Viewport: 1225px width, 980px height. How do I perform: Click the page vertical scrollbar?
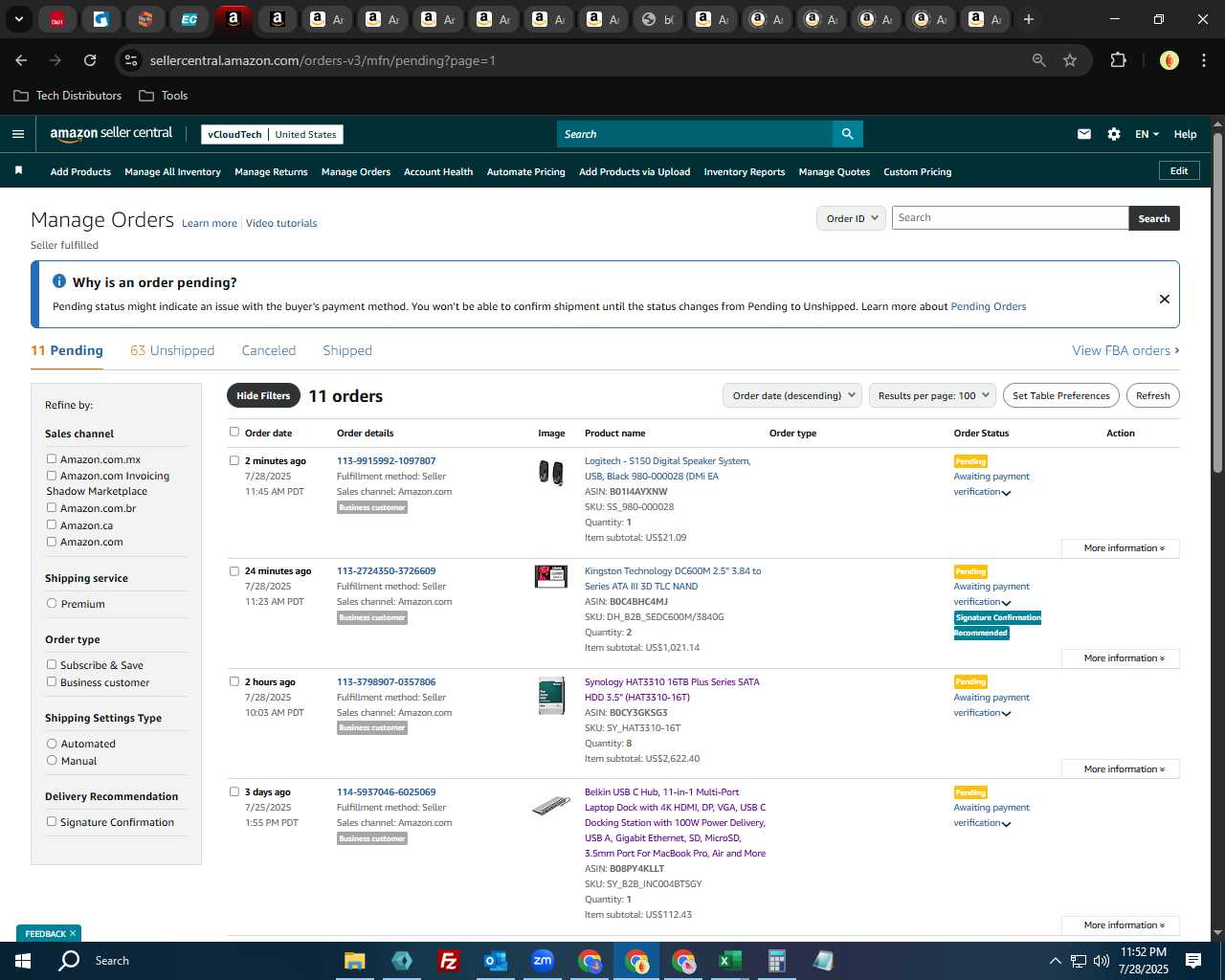(1217, 302)
